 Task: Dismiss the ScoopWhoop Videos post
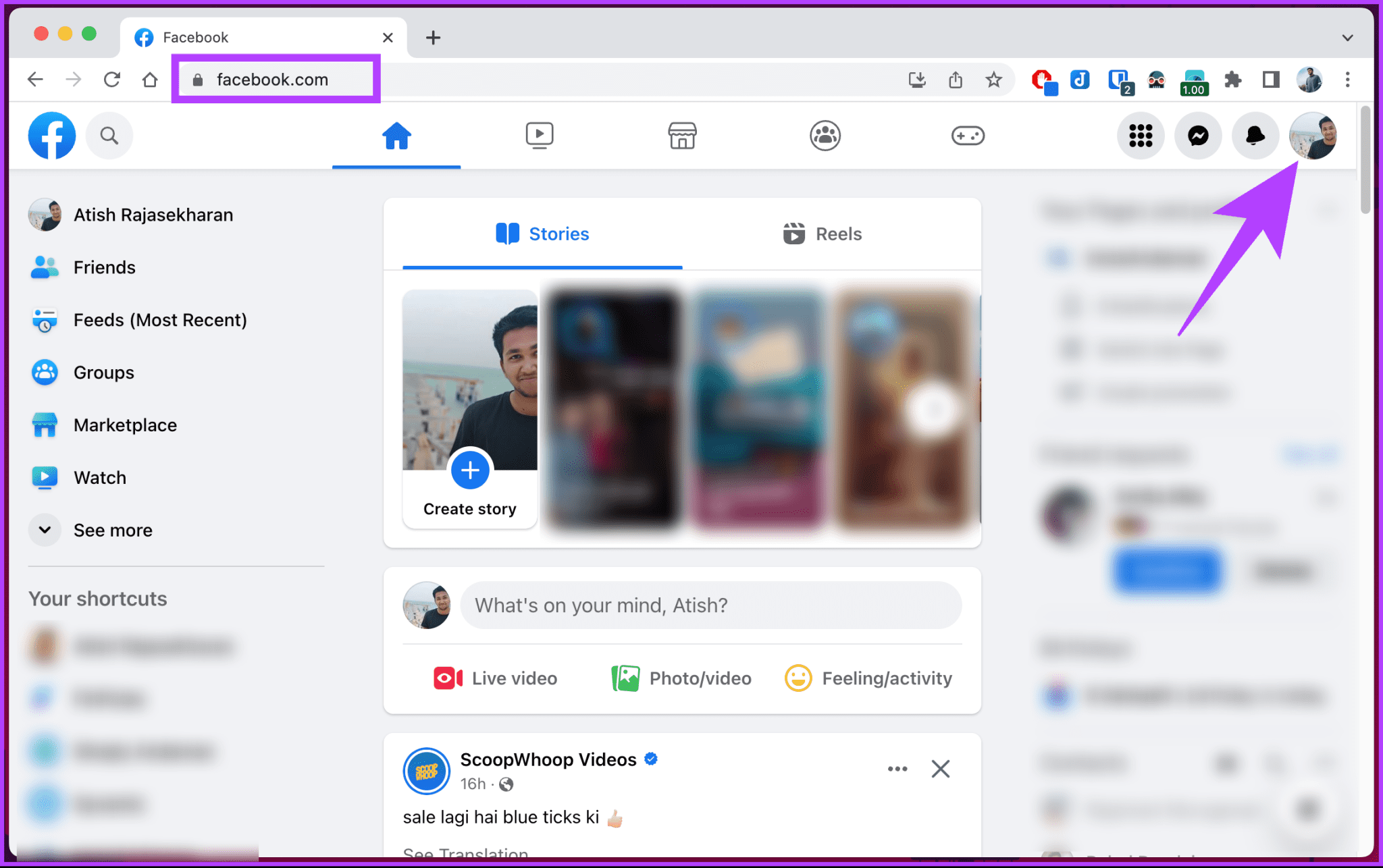[941, 769]
